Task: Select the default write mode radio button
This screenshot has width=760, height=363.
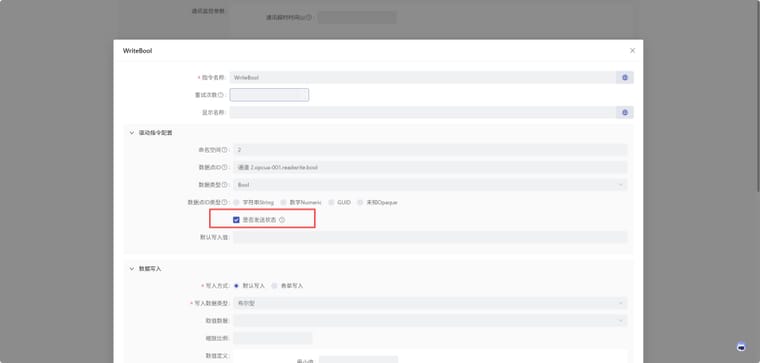Action: click(236, 285)
